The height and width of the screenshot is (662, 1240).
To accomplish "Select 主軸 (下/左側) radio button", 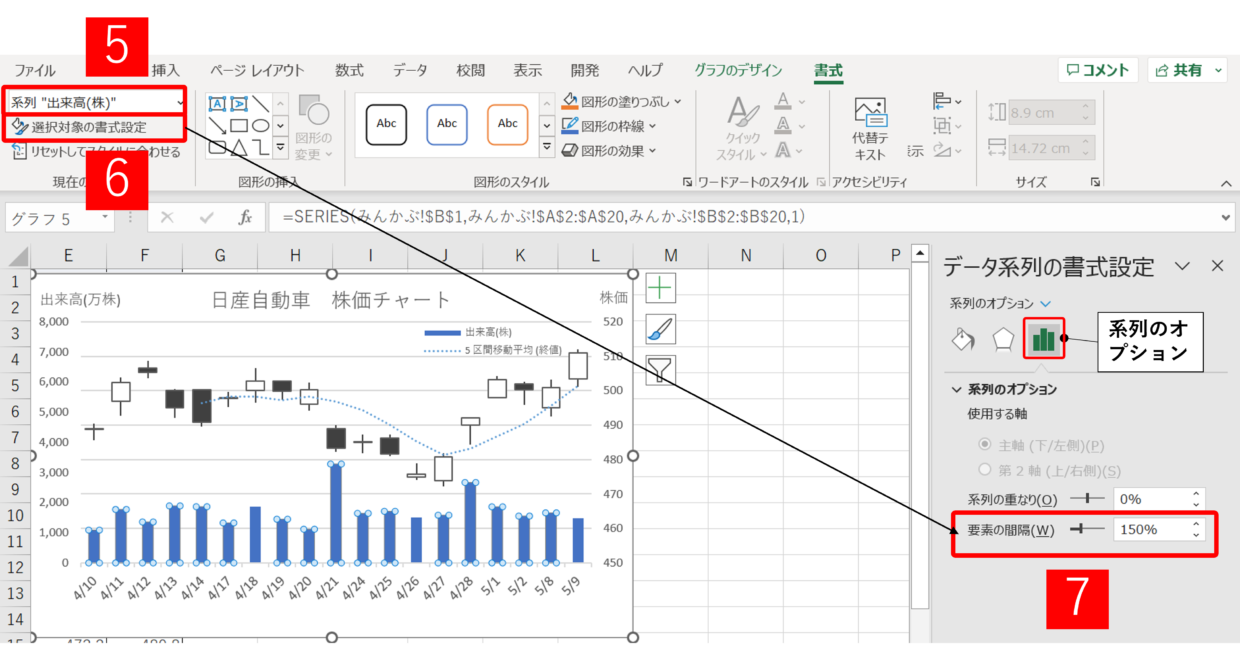I will (986, 444).
